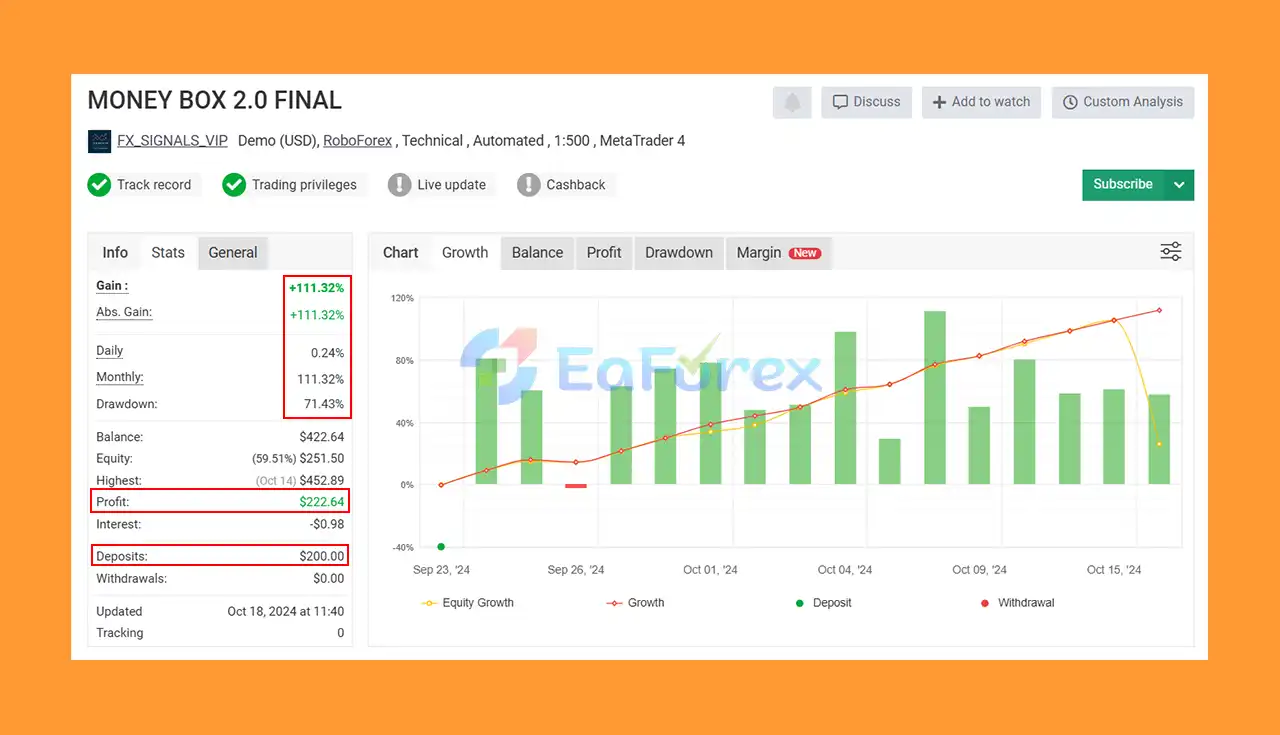Toggle Equity Growth legend series
The width and height of the screenshot is (1280, 735).
tap(468, 603)
